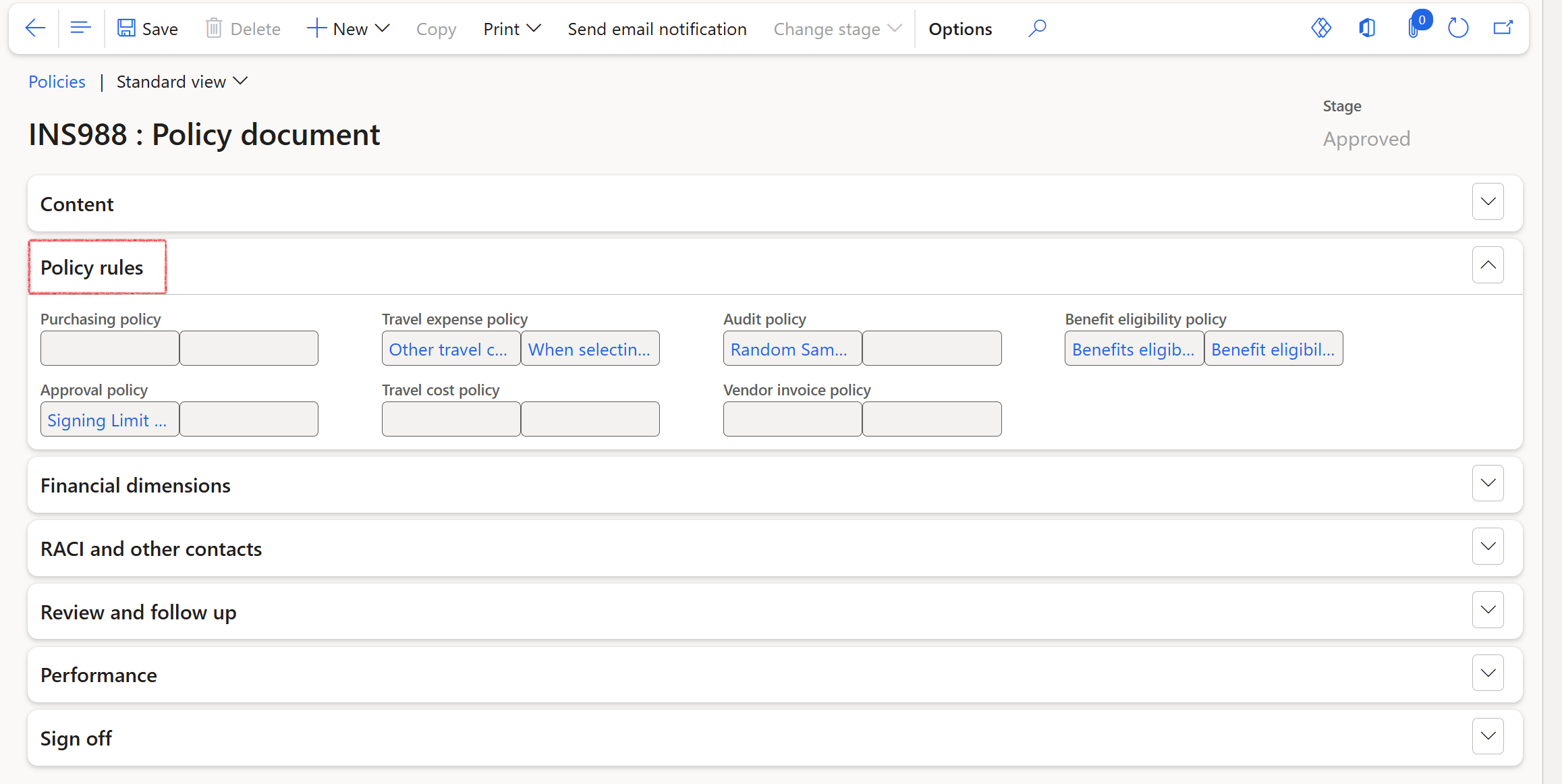Image resolution: width=1562 pixels, height=784 pixels.
Task: Click the Delete trash button
Action: (x=242, y=28)
